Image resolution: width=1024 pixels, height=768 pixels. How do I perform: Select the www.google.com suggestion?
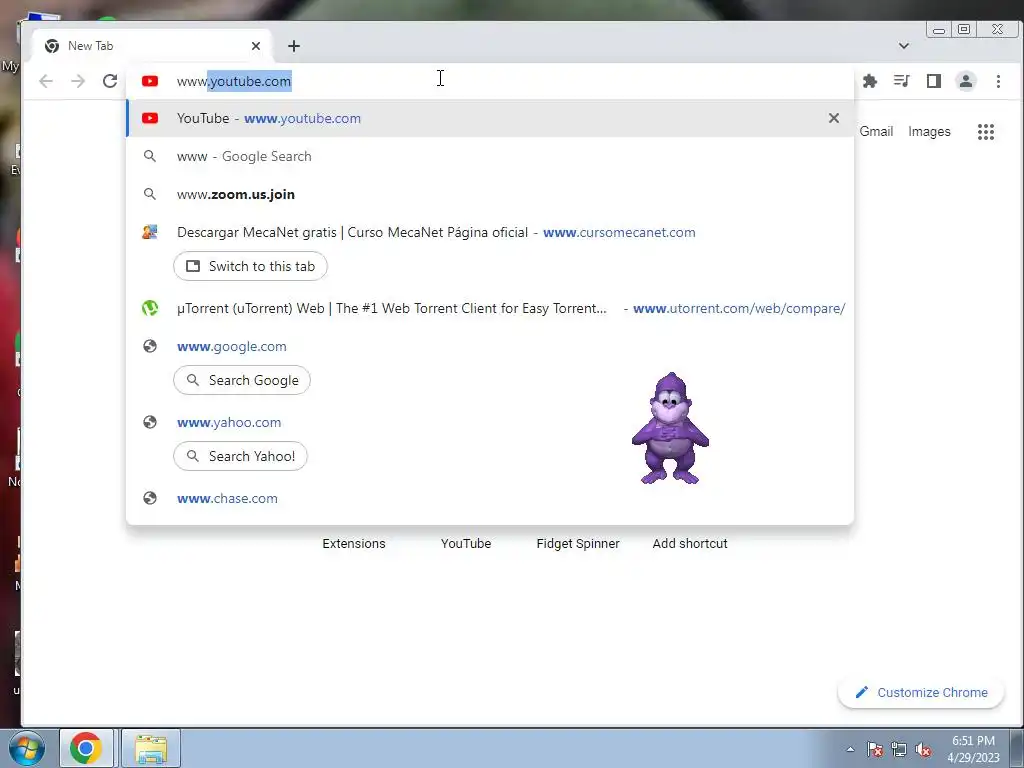click(490, 346)
